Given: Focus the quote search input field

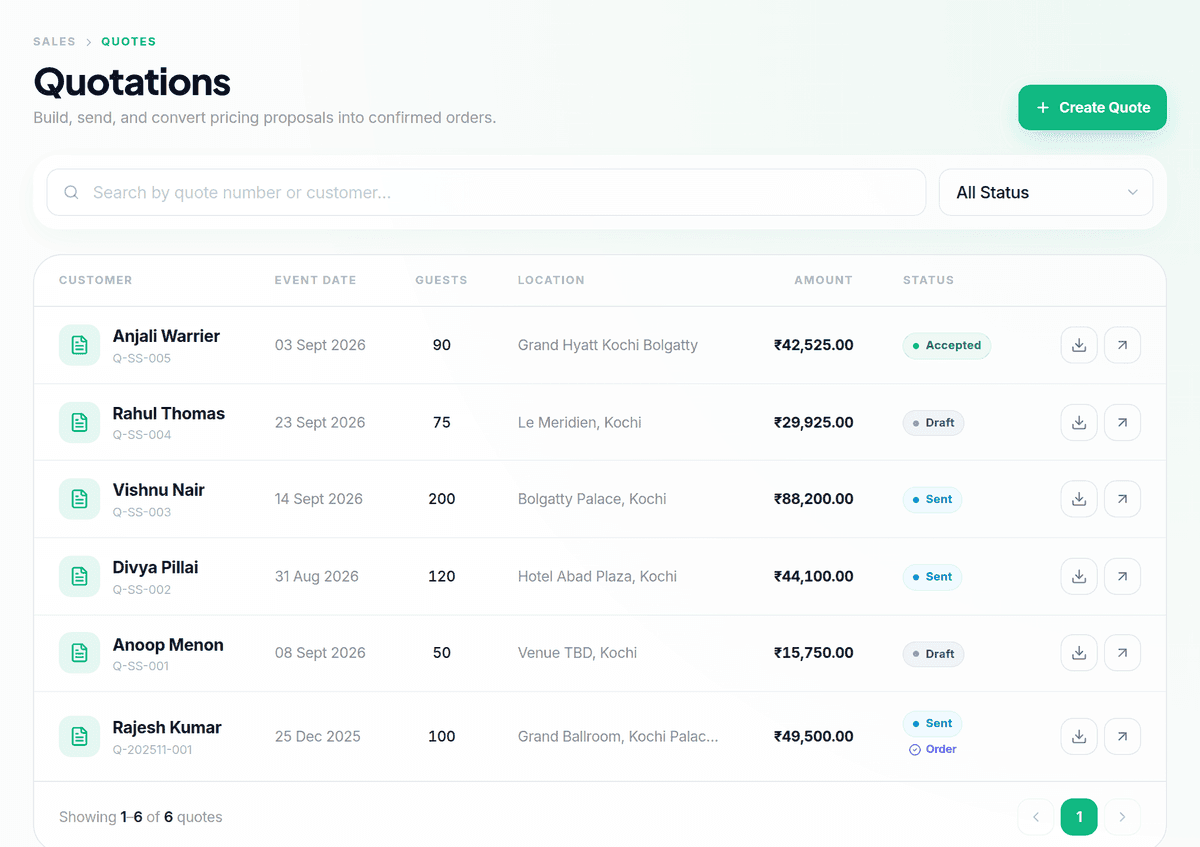Looking at the screenshot, I should coord(486,192).
